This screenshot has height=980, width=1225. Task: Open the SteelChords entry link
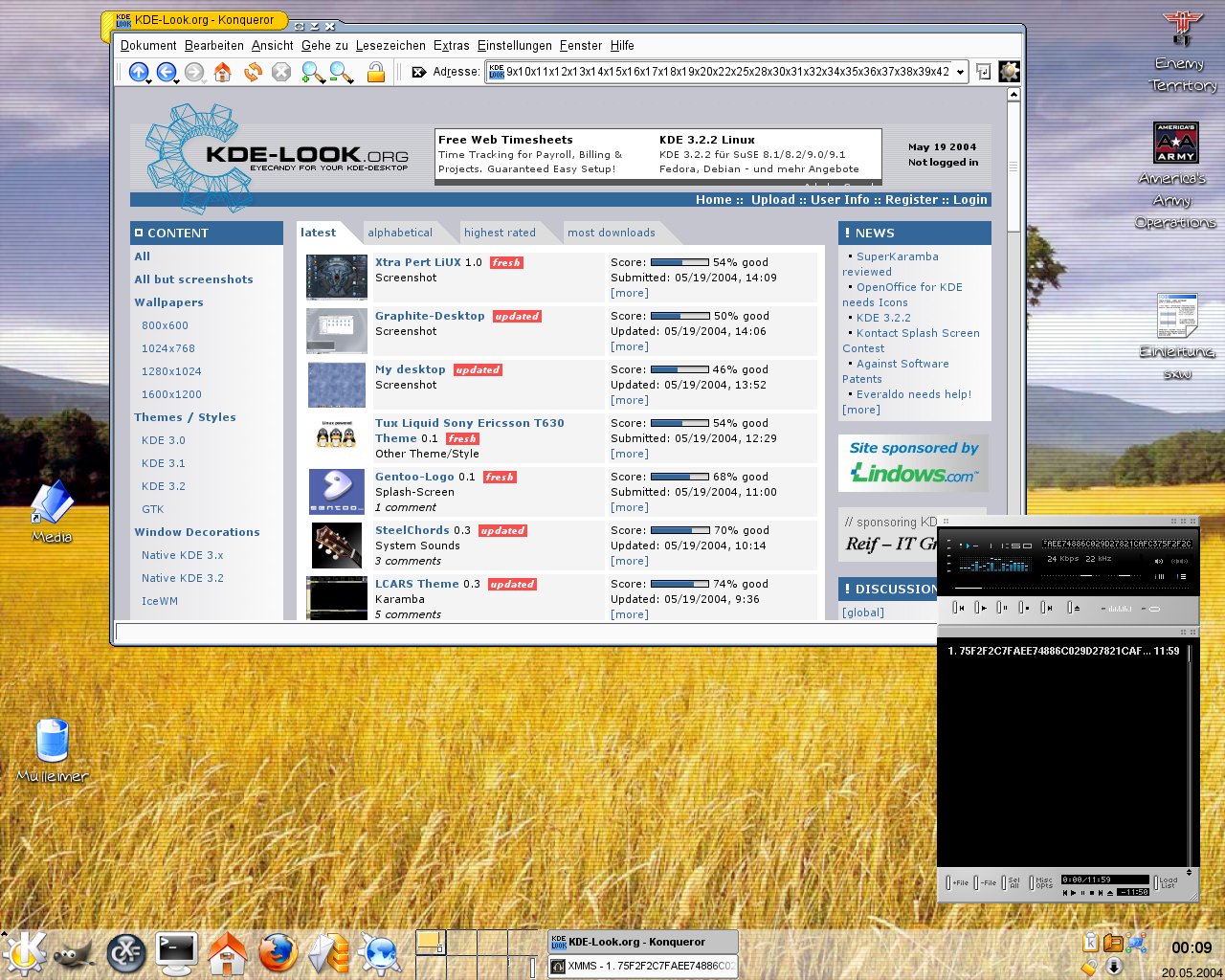point(412,530)
